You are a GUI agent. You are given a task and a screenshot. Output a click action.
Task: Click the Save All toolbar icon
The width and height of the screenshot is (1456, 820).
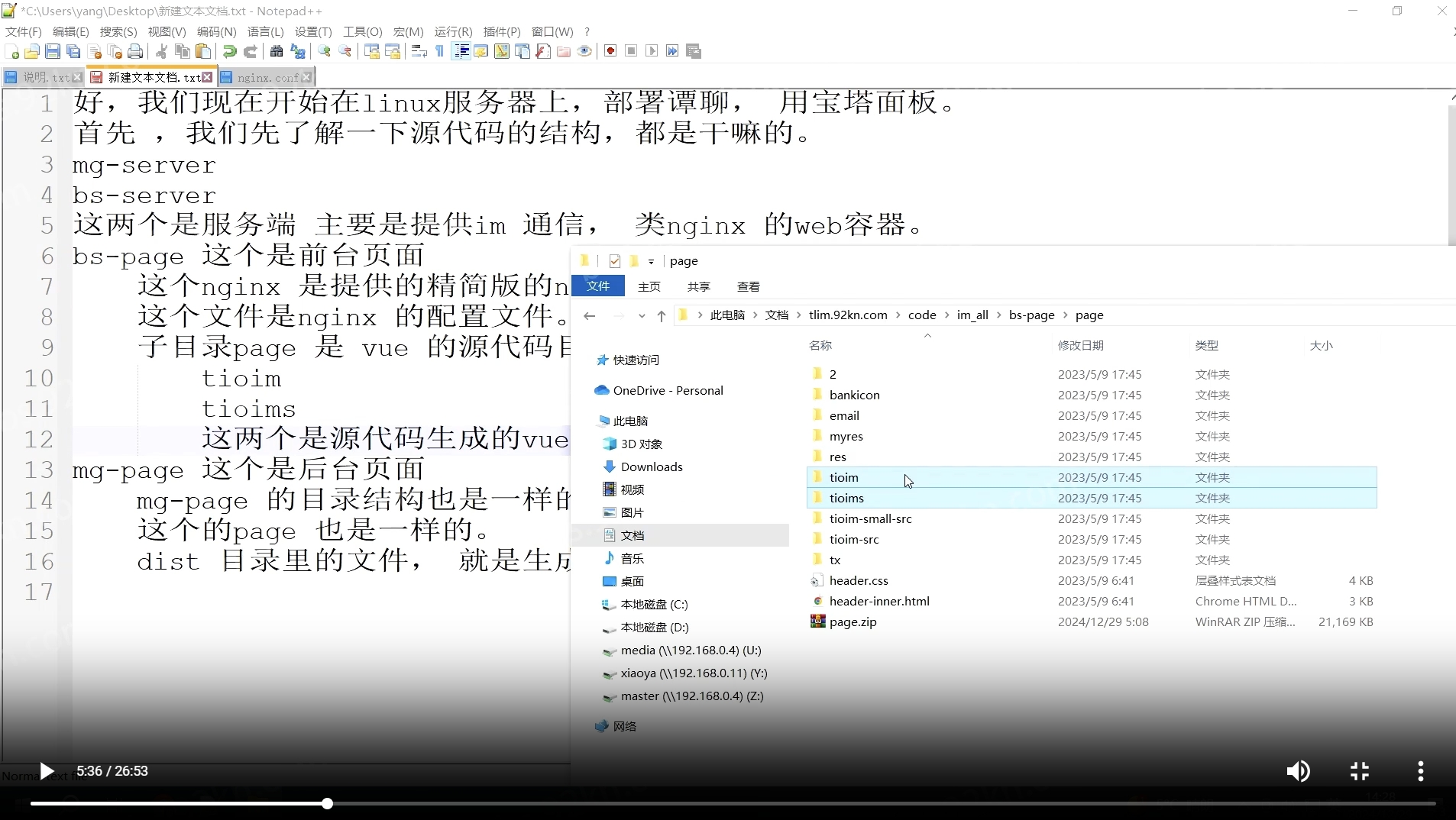click(x=73, y=51)
